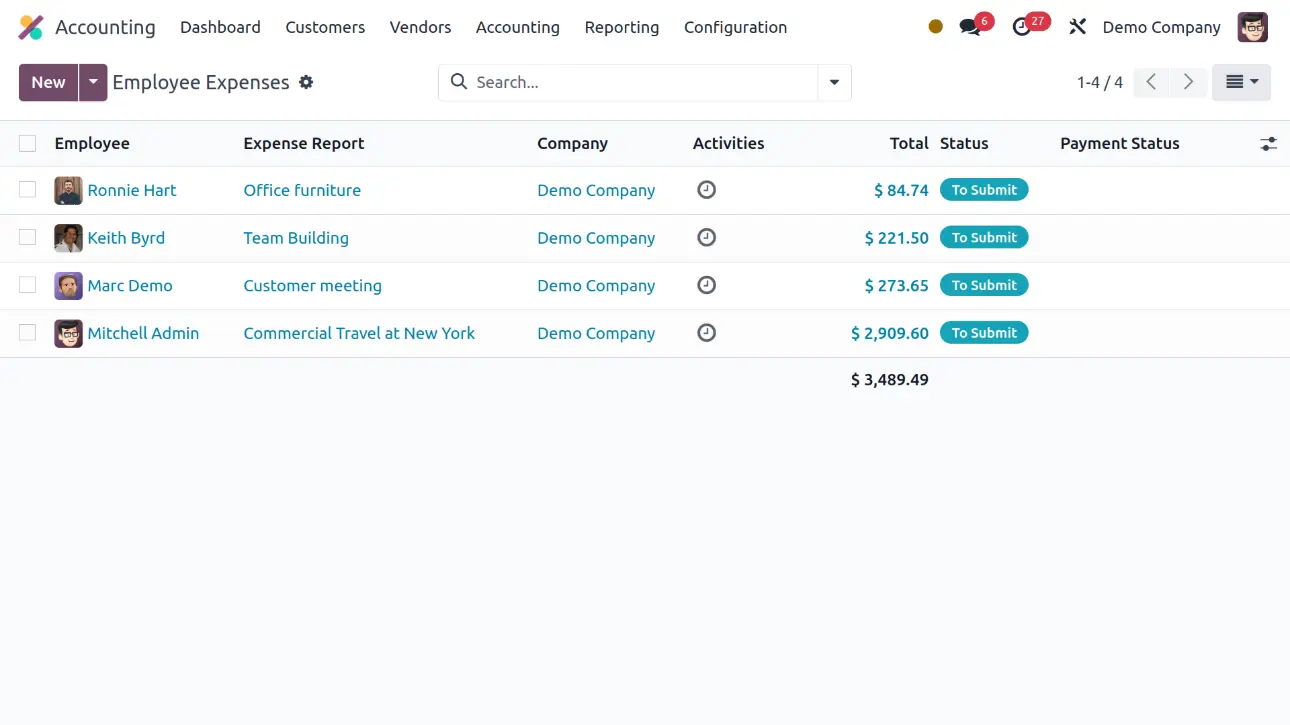The image size is (1290, 725).
Task: Open the conversations chat bubble icon
Action: click(970, 27)
